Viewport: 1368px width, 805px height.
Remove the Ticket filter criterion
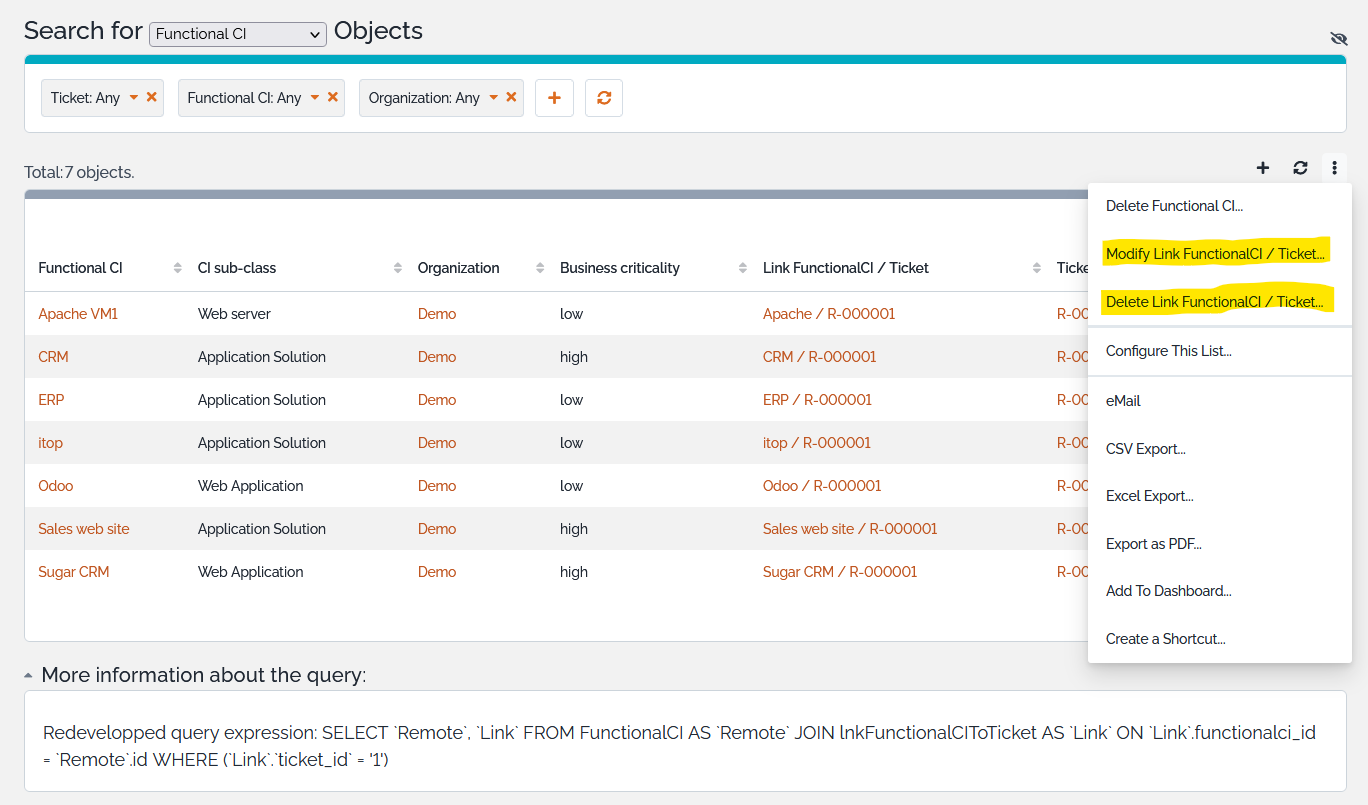pyautogui.click(x=152, y=97)
